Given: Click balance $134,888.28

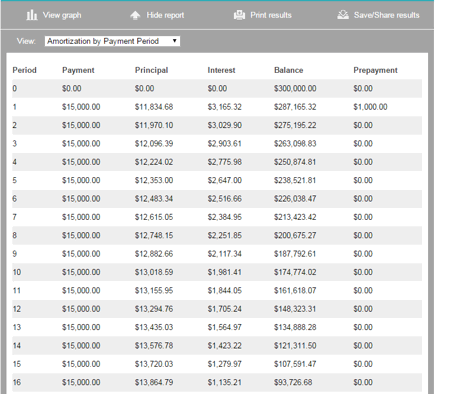Looking at the screenshot, I should point(295,327).
